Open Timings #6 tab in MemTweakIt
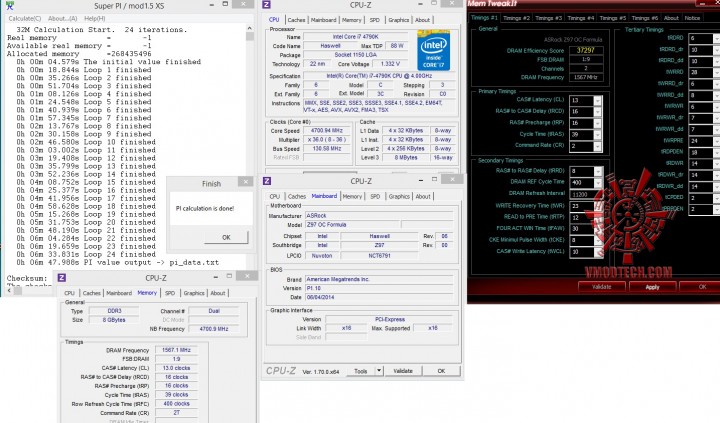This screenshot has height=423, width=720. click(645, 18)
